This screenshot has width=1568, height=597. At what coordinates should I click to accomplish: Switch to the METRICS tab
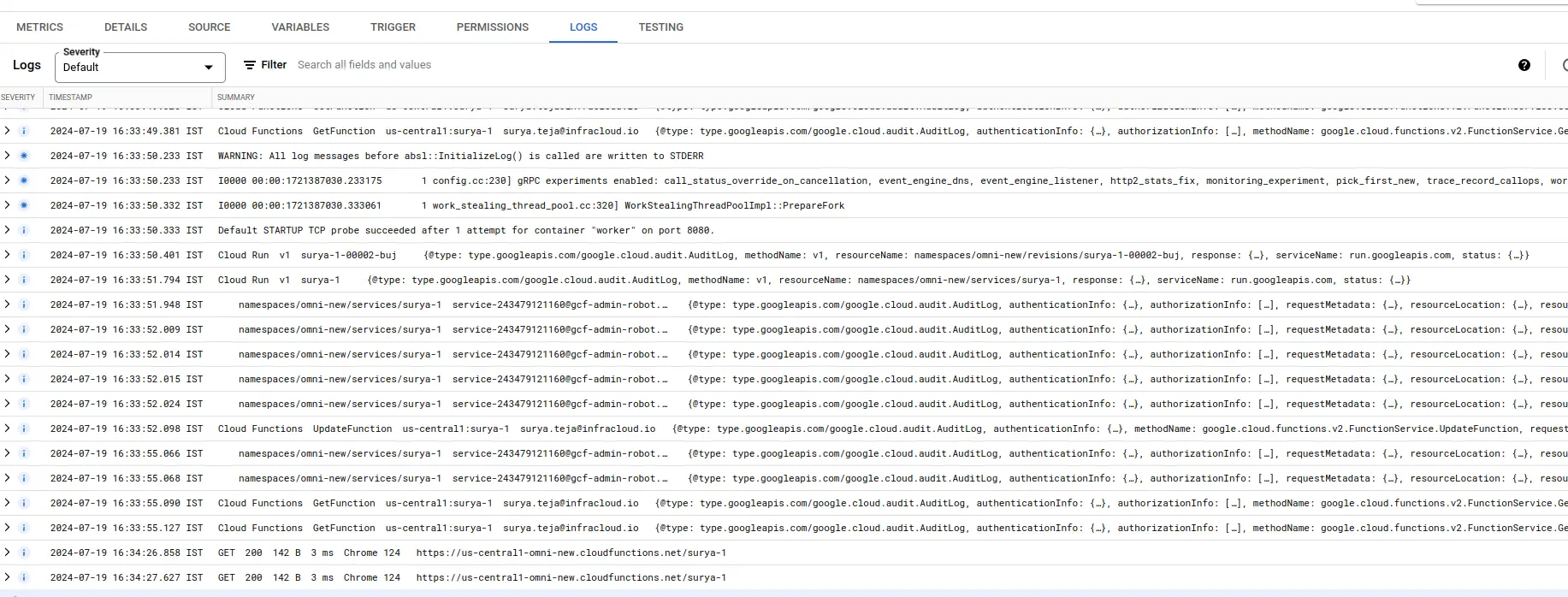(39, 27)
